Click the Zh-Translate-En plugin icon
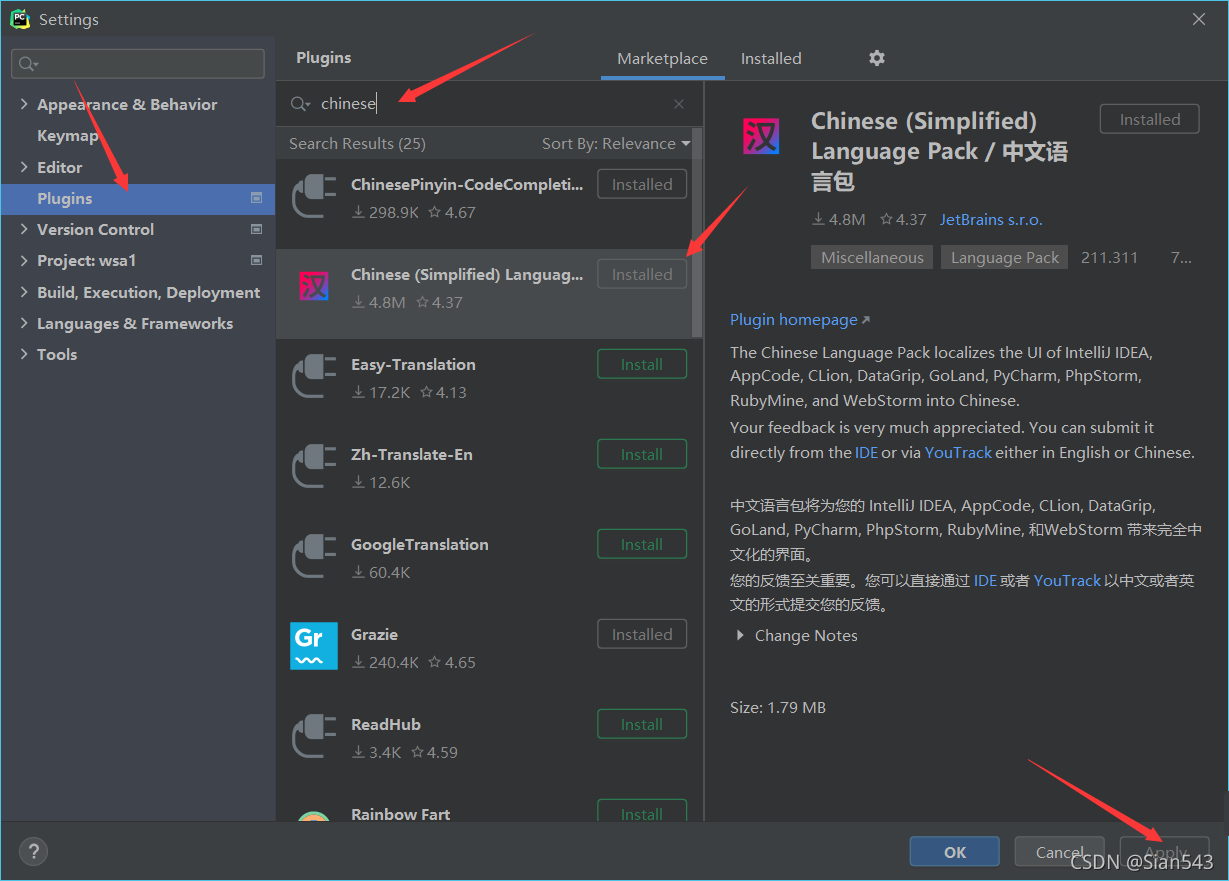The height and width of the screenshot is (881, 1229). tap(314, 465)
